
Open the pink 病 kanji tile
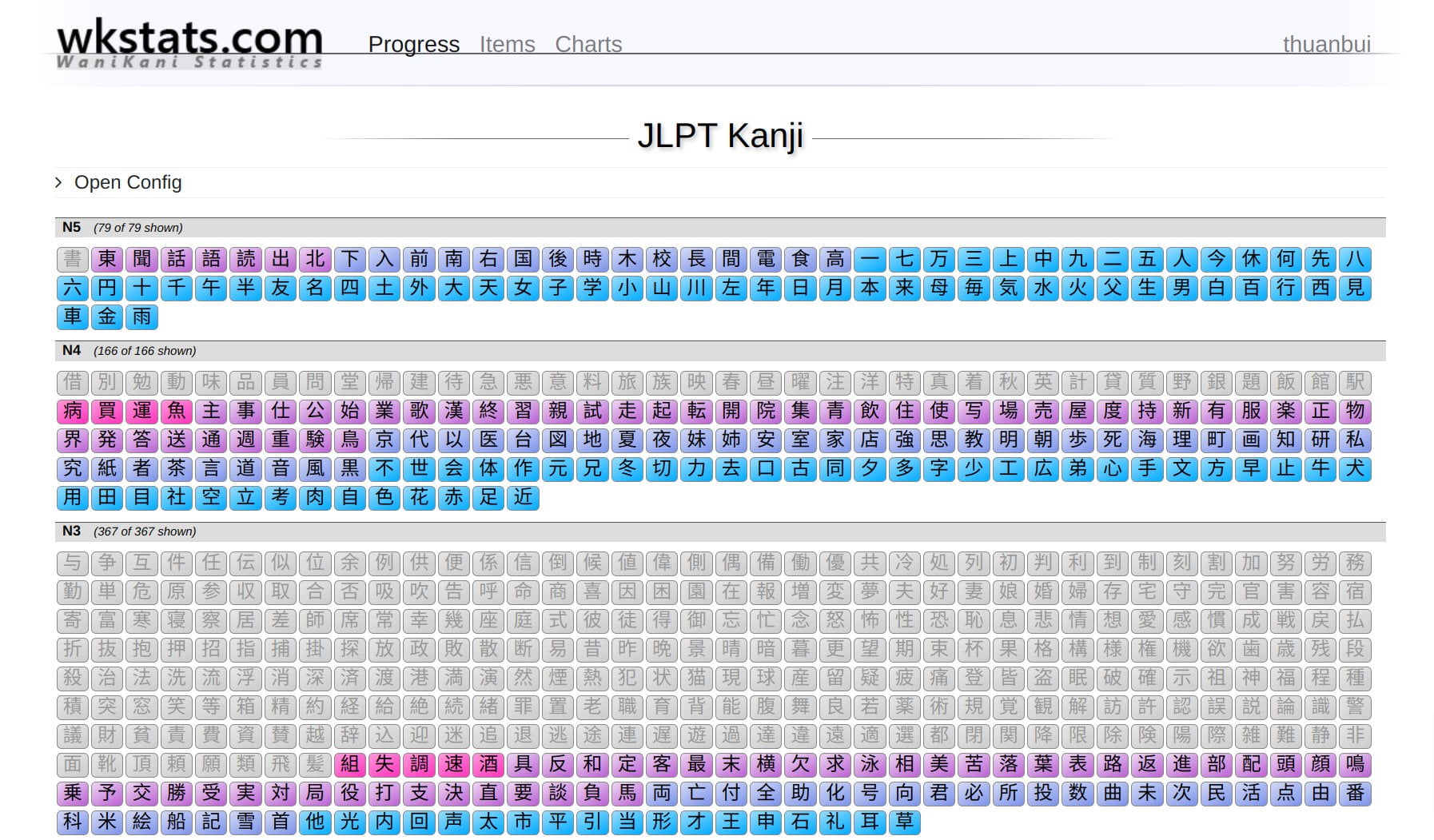pos(73,411)
